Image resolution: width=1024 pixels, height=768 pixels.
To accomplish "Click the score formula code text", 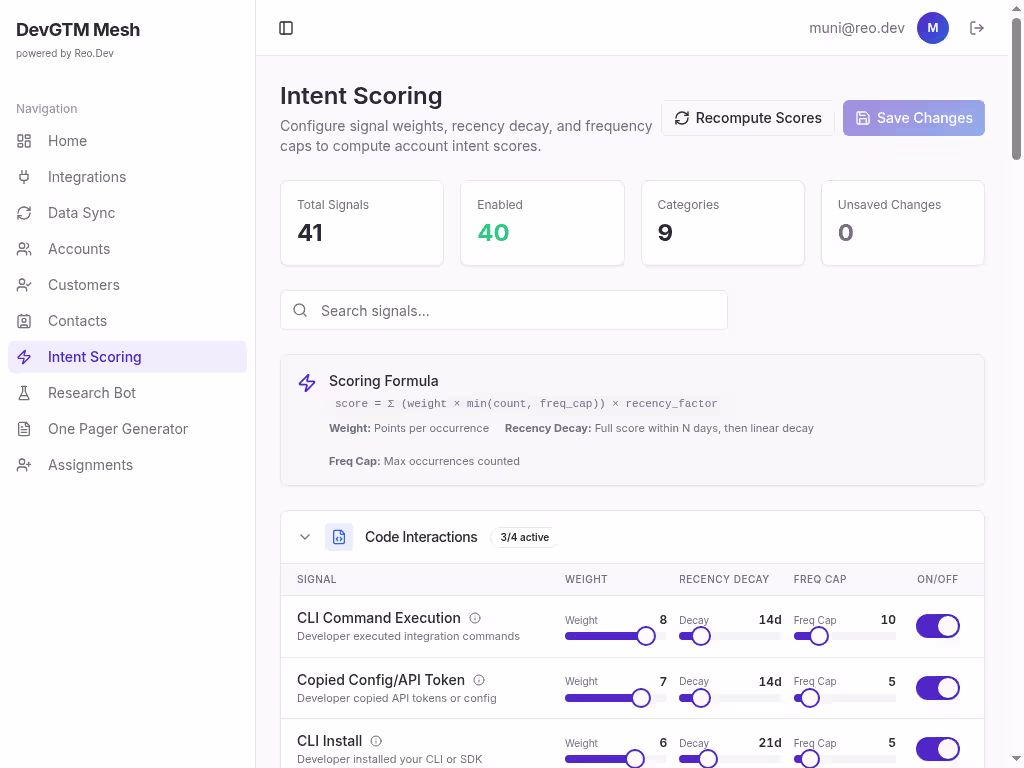I will [x=526, y=404].
